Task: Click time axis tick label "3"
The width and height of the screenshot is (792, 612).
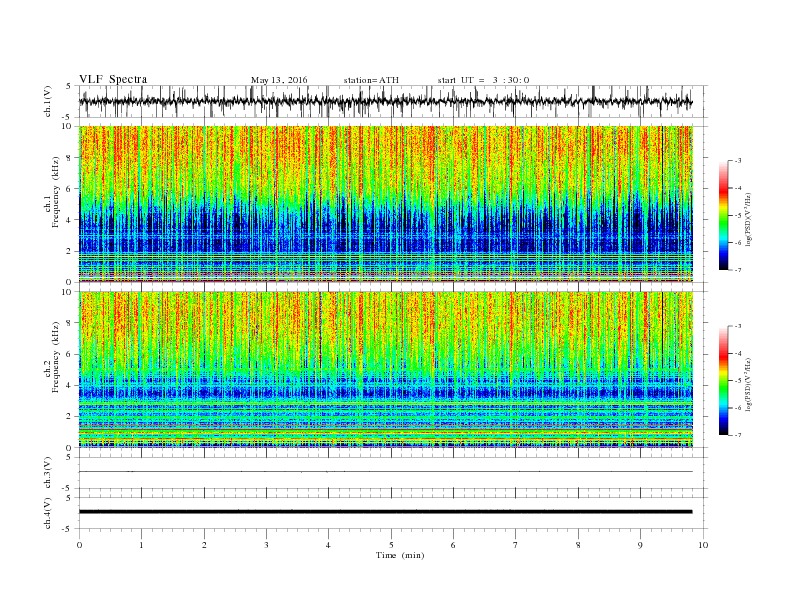Action: click(266, 545)
